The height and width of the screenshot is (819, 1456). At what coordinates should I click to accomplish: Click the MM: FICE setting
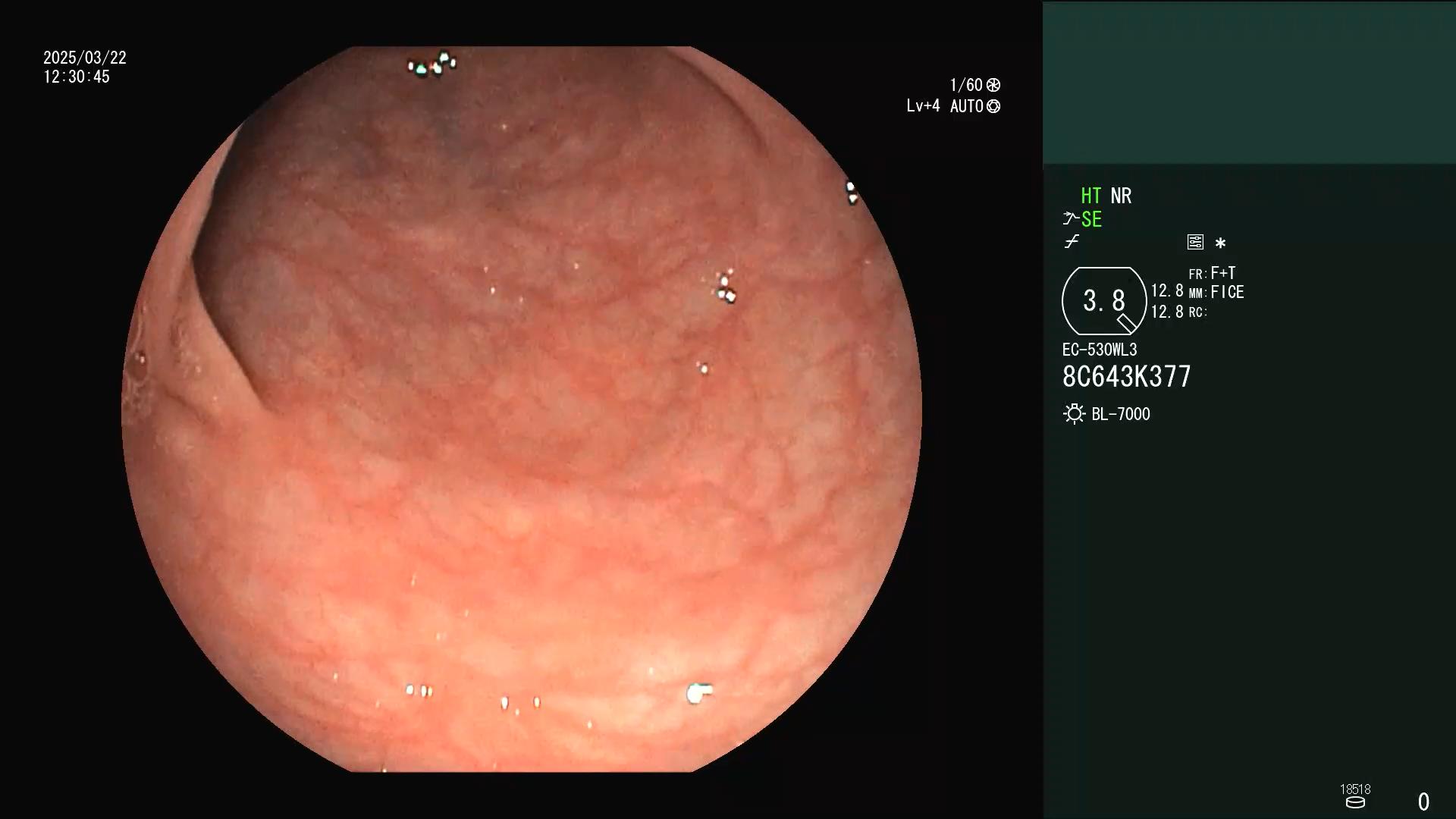(x=1216, y=292)
